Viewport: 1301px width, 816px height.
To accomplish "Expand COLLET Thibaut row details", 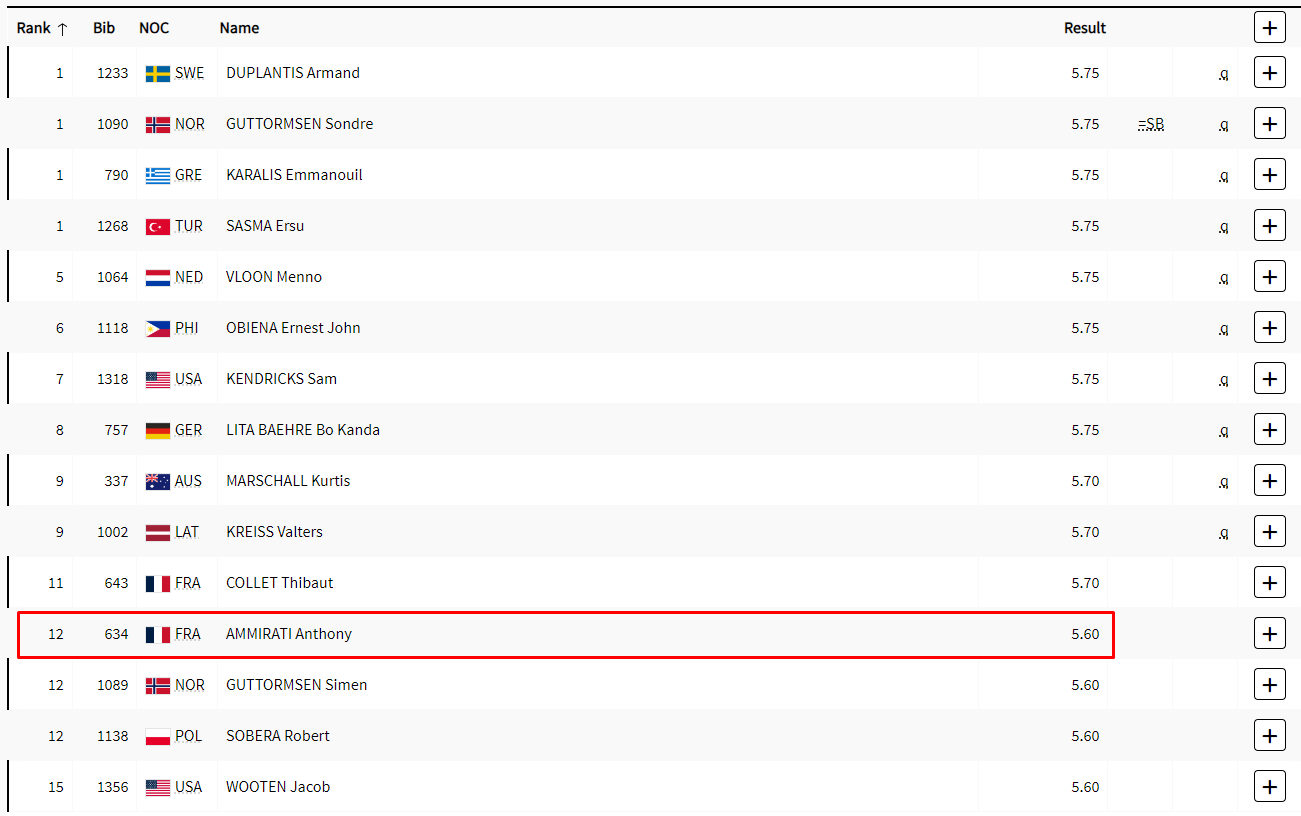I will coord(1269,583).
